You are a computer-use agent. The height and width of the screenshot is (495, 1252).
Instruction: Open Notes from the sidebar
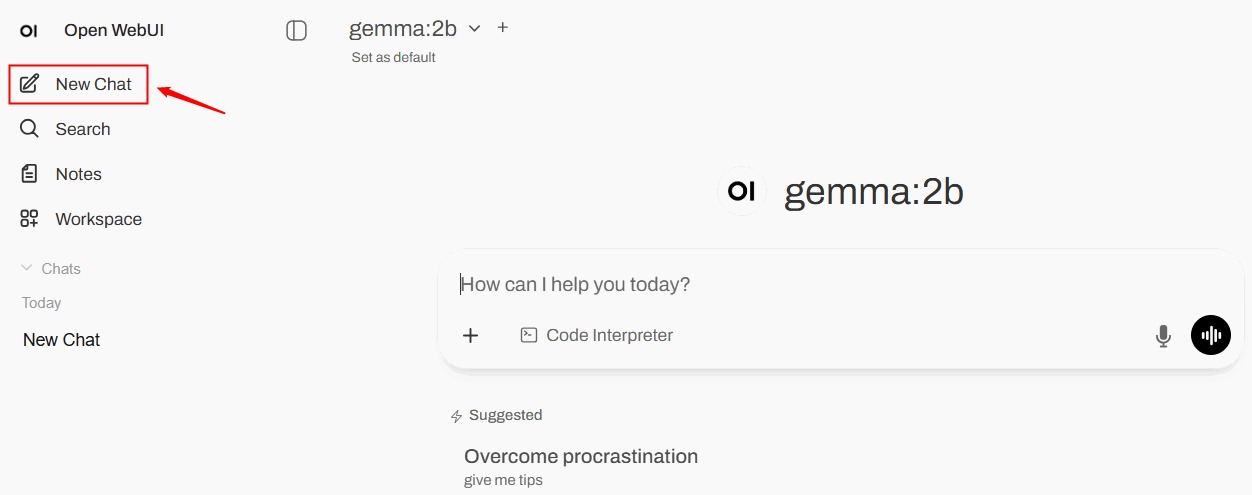click(78, 174)
